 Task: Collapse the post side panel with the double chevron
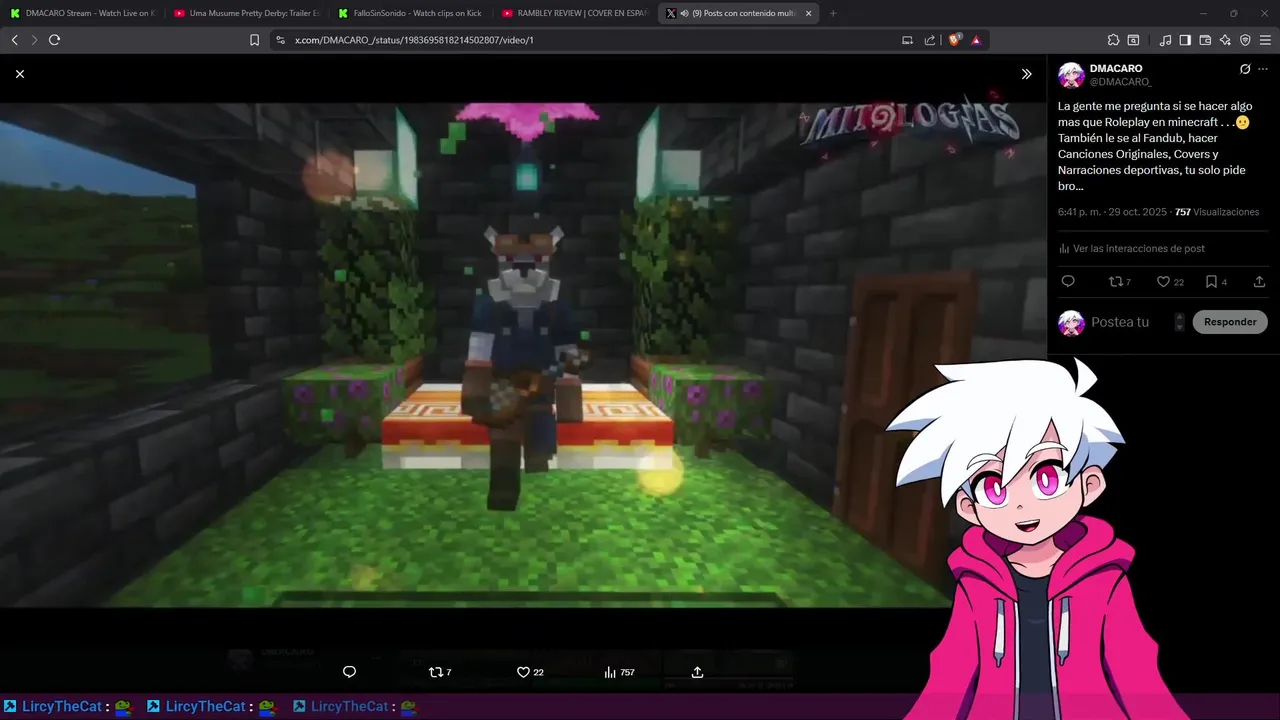(1026, 74)
